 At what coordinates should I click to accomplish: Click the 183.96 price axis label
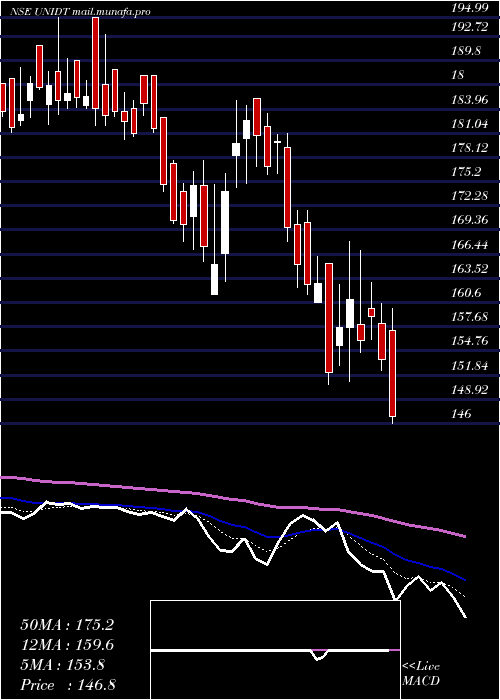coord(470,99)
